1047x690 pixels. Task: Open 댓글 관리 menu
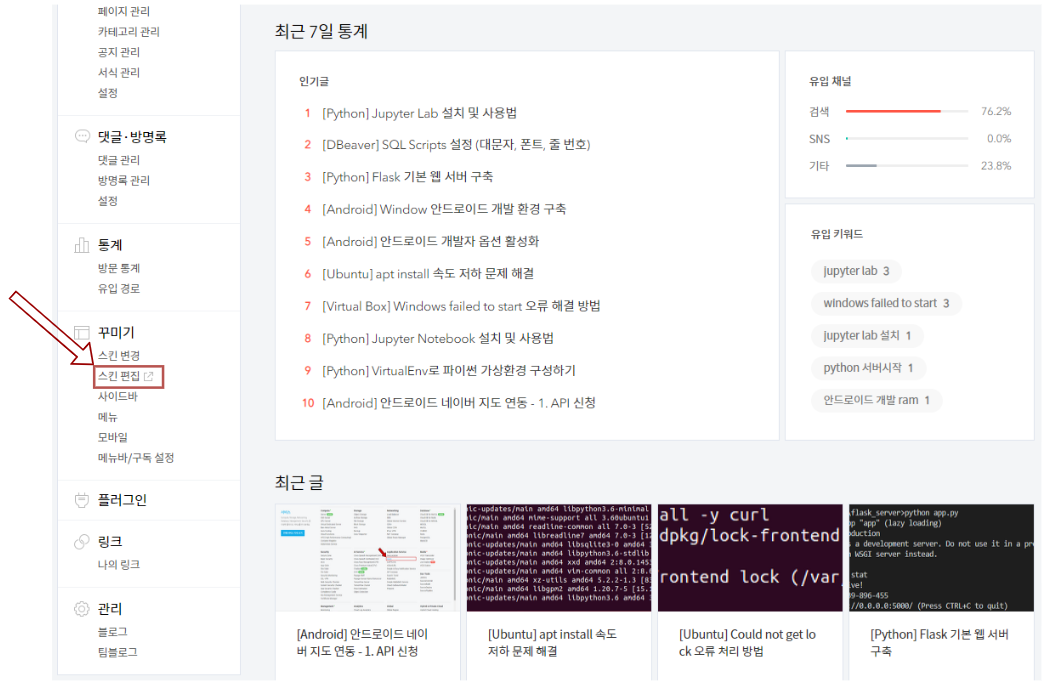119,160
